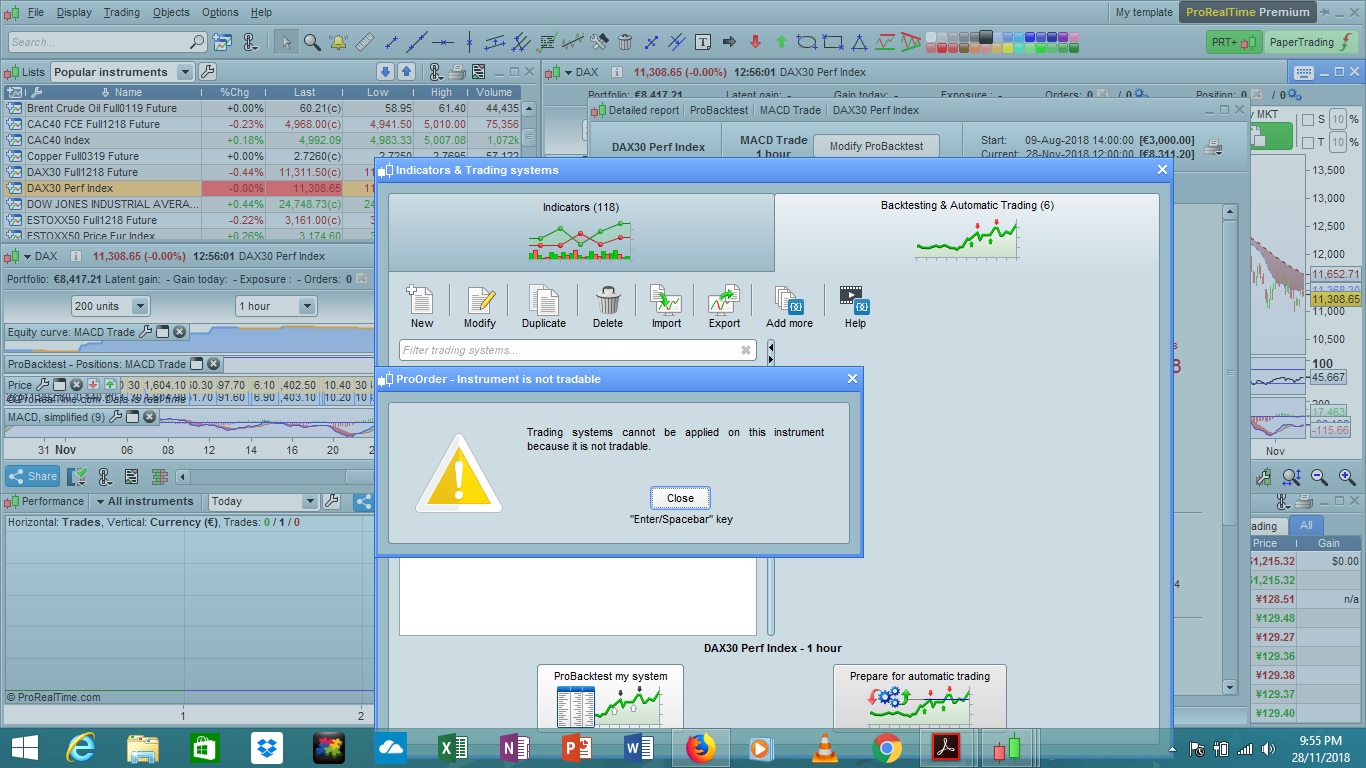Screen dimensions: 1366x768
Task: Open the Help menu
Action: click(x=261, y=12)
